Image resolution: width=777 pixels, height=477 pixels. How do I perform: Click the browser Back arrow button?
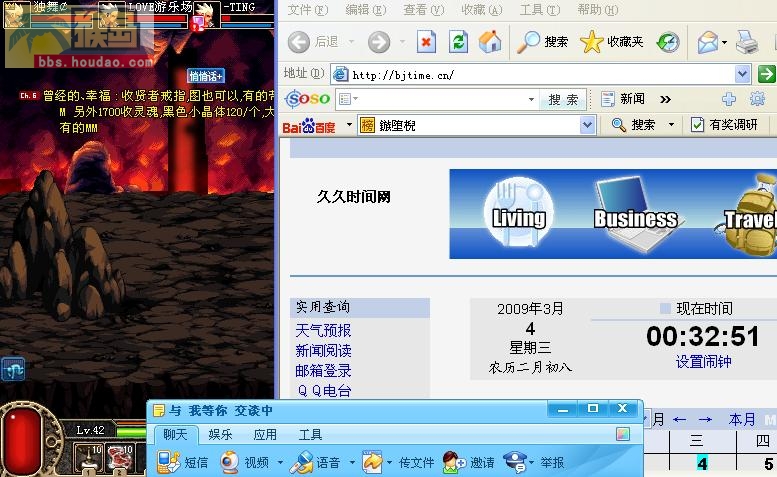point(299,42)
